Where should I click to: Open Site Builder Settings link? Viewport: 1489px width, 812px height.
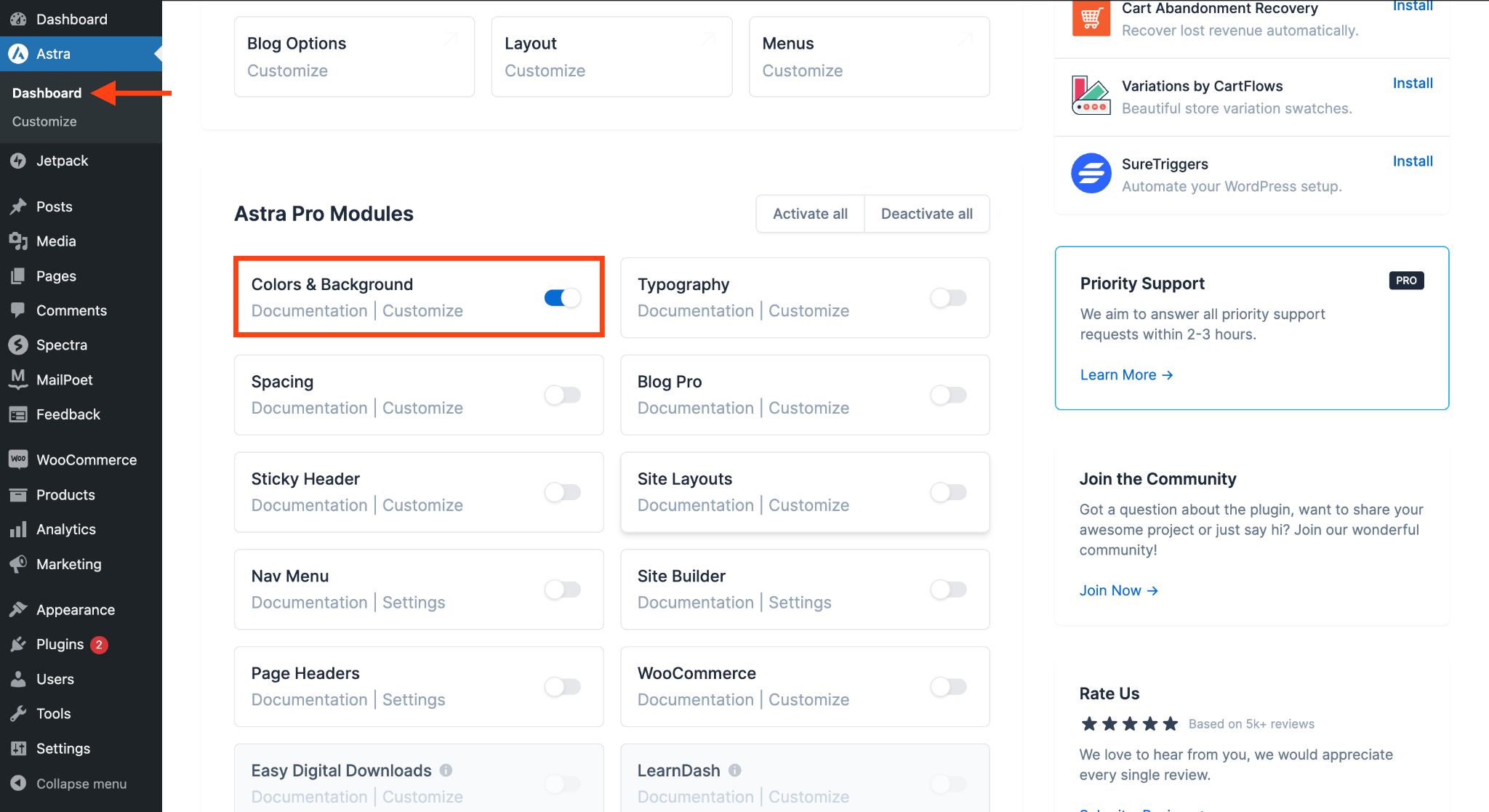[x=800, y=603]
